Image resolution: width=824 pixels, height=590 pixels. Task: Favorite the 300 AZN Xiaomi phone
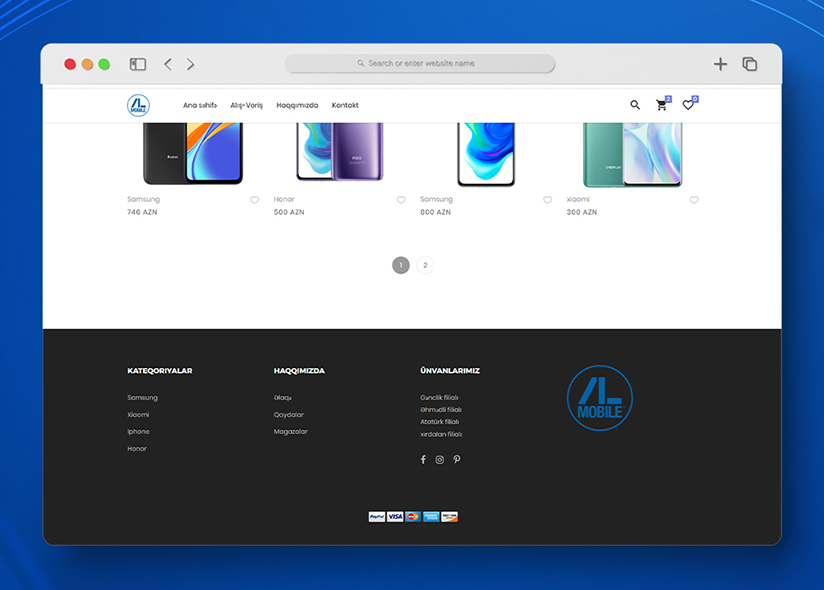pyautogui.click(x=694, y=200)
